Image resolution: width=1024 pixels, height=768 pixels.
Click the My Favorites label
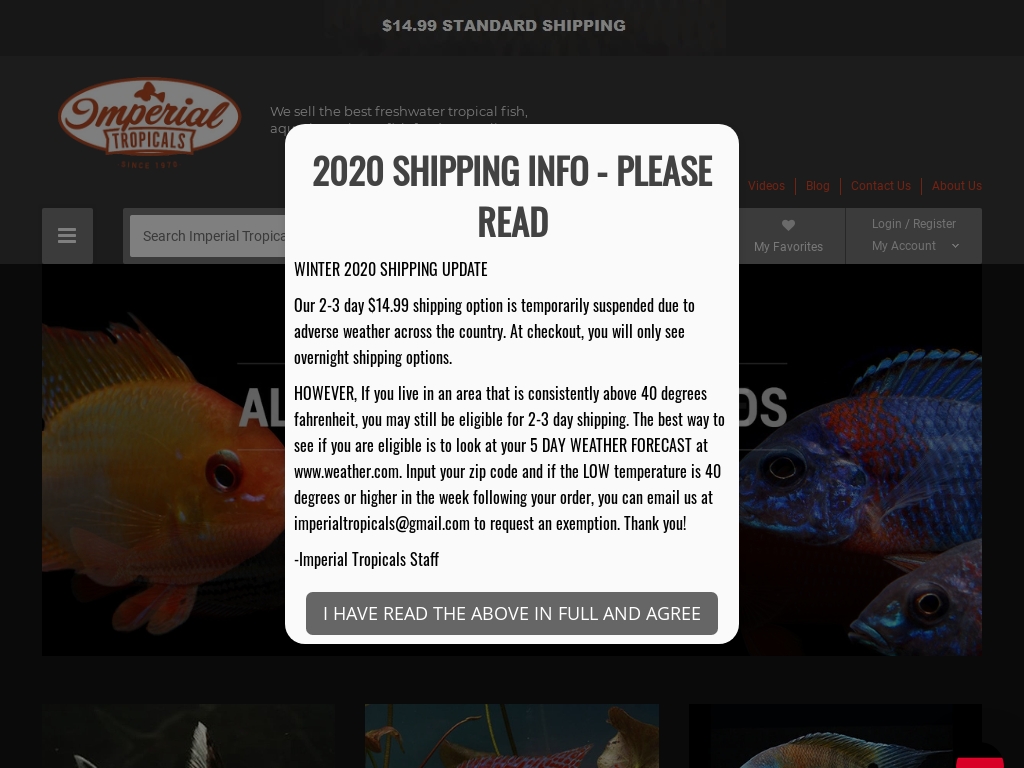point(788,247)
